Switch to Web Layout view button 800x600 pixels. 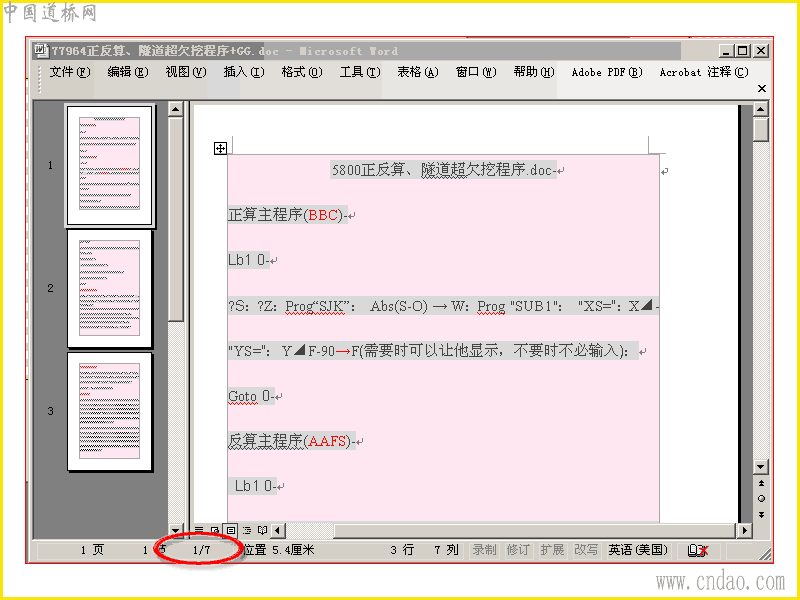point(215,531)
